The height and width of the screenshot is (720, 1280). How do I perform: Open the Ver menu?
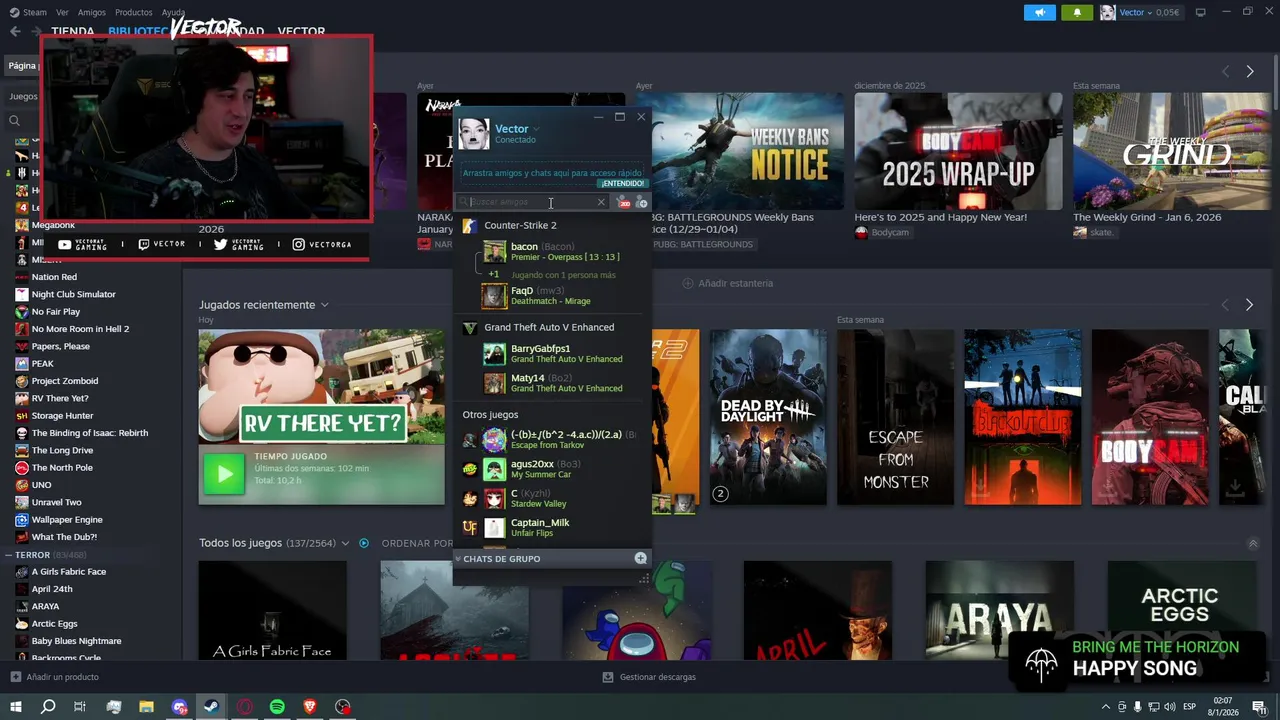point(62,12)
